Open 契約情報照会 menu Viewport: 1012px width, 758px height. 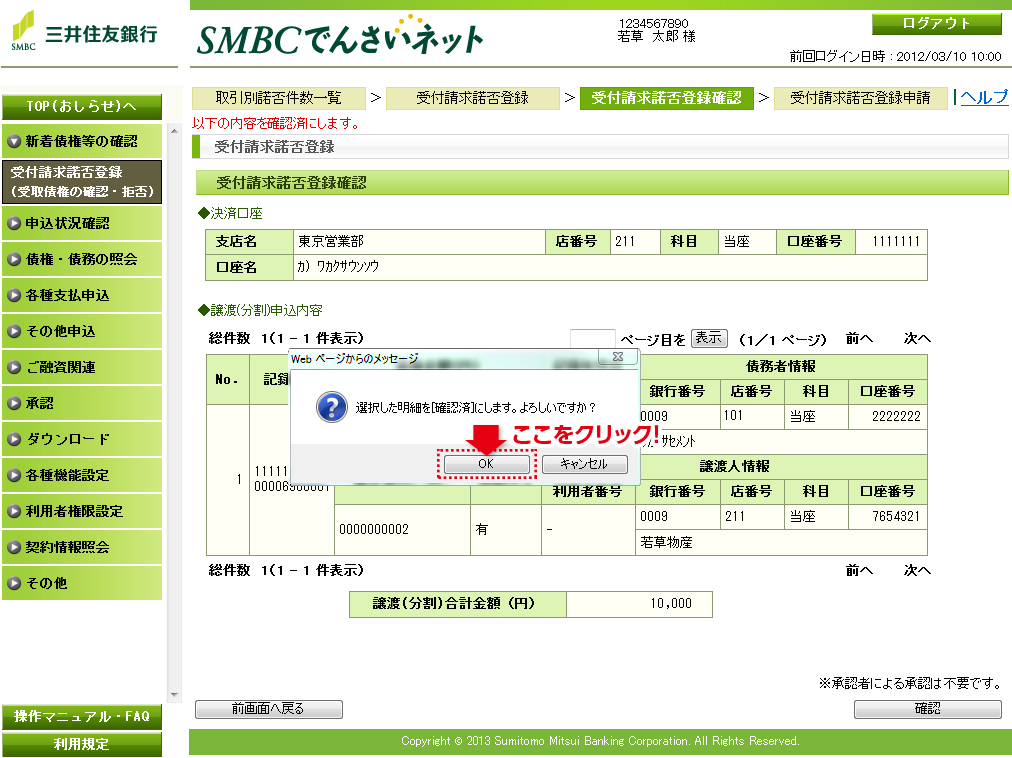click(82, 548)
